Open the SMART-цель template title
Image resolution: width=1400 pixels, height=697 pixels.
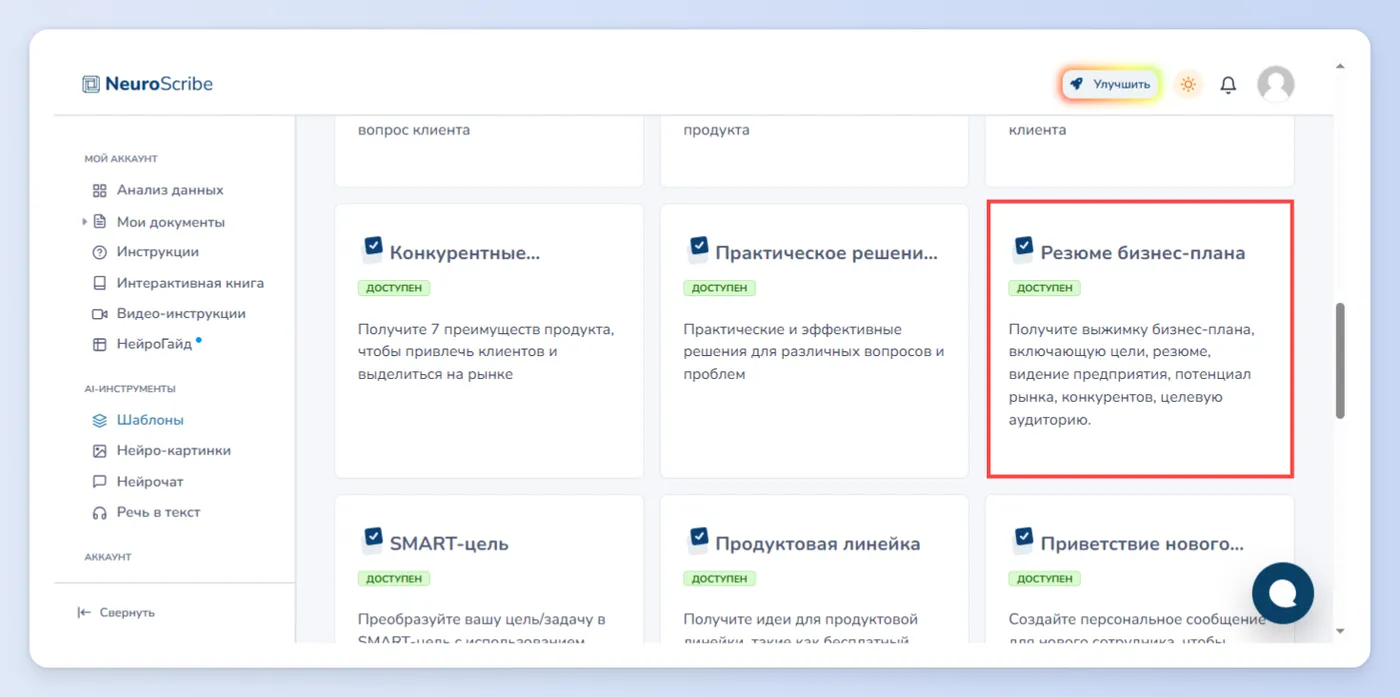point(449,544)
